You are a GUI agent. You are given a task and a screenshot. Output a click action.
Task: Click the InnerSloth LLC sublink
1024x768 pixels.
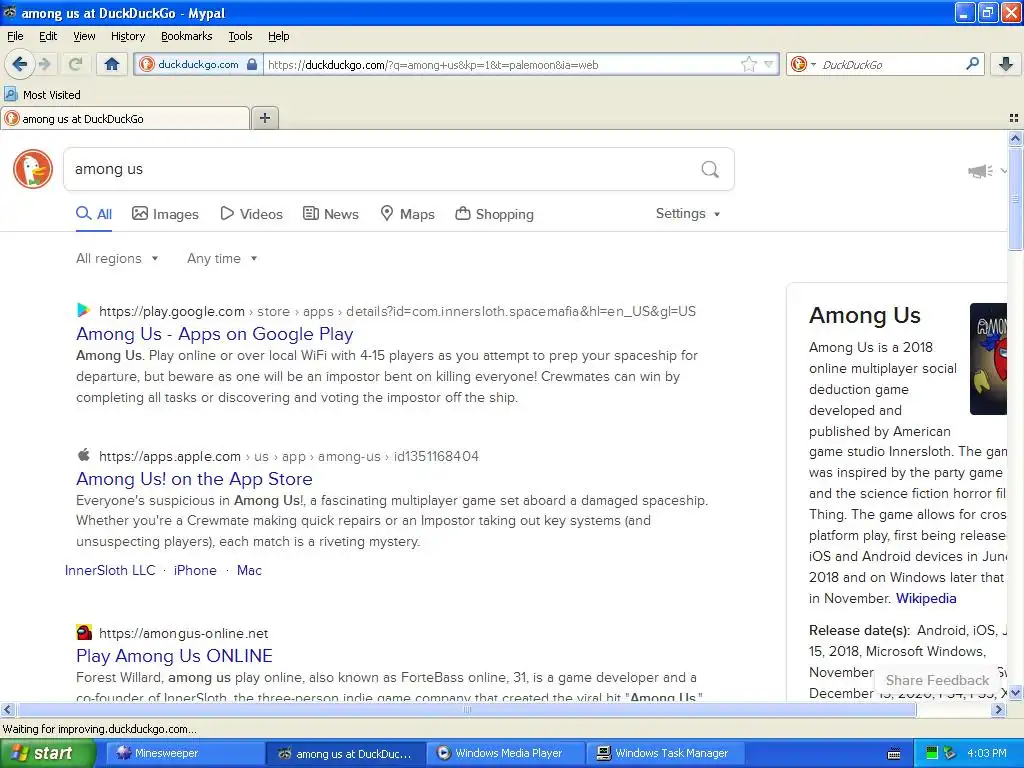pos(110,570)
